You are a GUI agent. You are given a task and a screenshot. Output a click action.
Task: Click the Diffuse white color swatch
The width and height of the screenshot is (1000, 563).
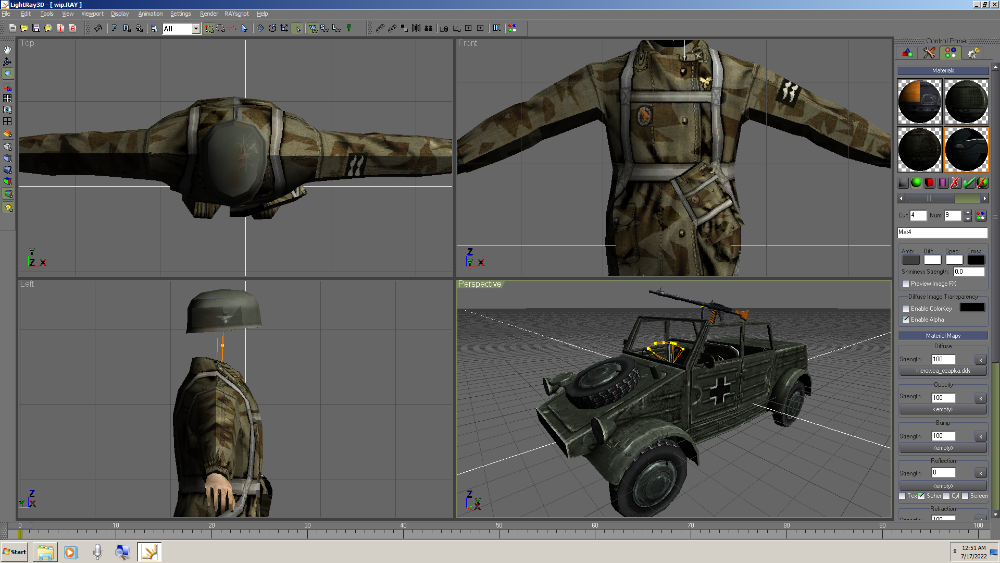pyautogui.click(x=932, y=260)
